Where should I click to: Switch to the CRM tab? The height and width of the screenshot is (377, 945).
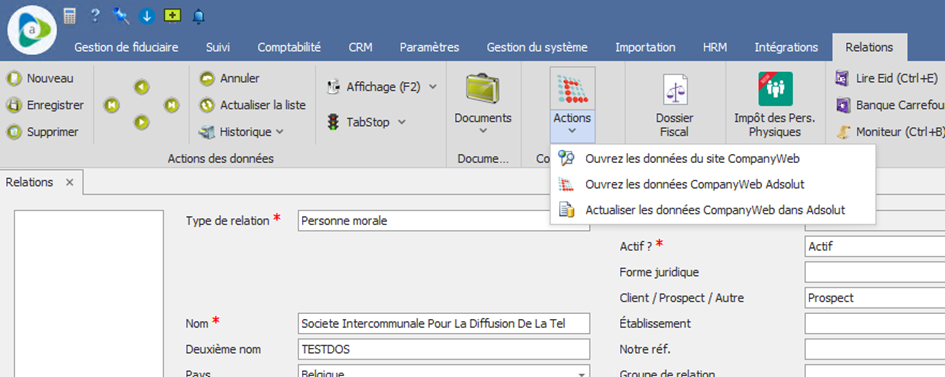[x=360, y=47]
